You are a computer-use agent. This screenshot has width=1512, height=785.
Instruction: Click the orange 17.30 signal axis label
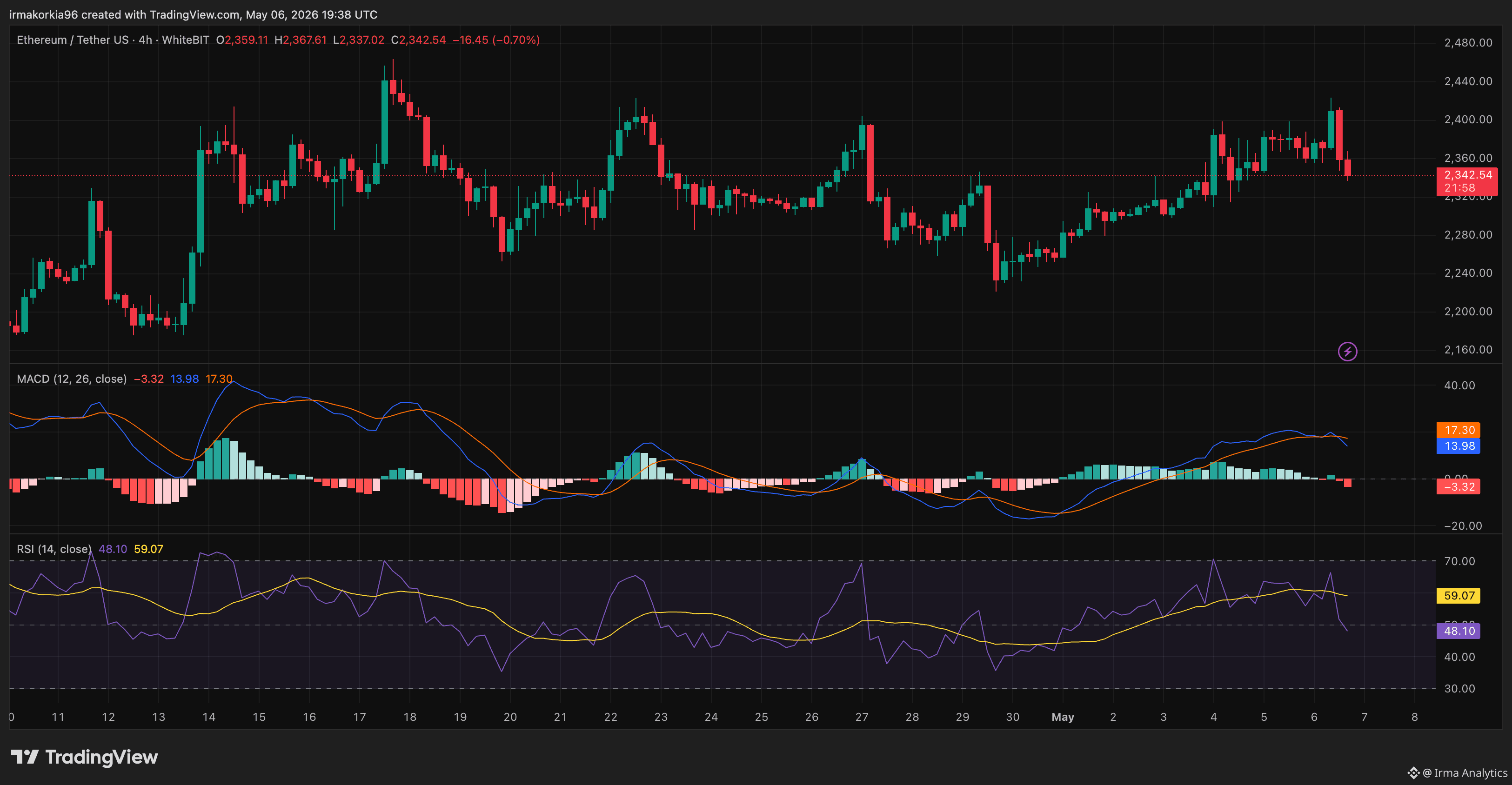1458,430
